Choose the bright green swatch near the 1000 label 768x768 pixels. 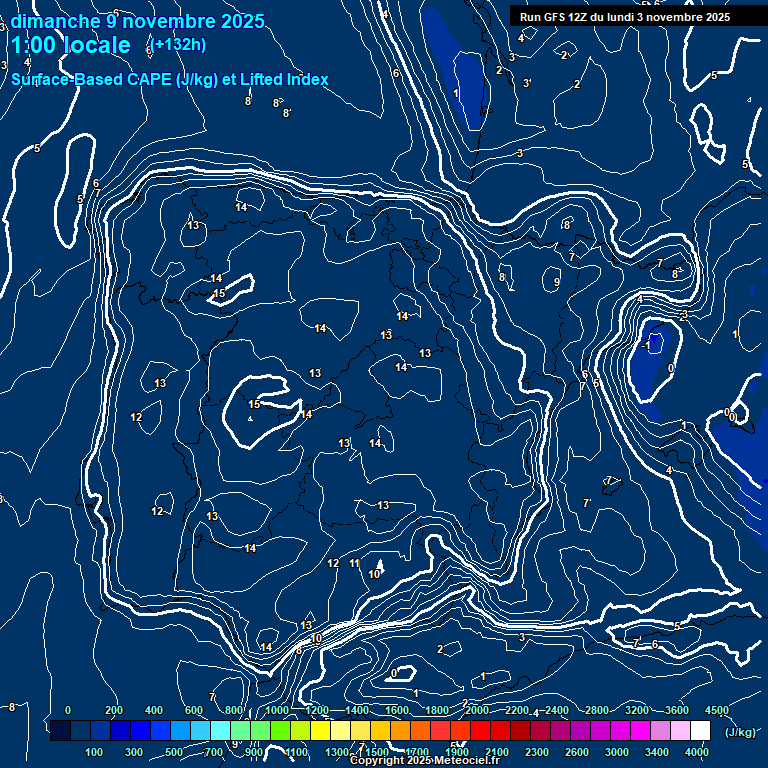(281, 731)
